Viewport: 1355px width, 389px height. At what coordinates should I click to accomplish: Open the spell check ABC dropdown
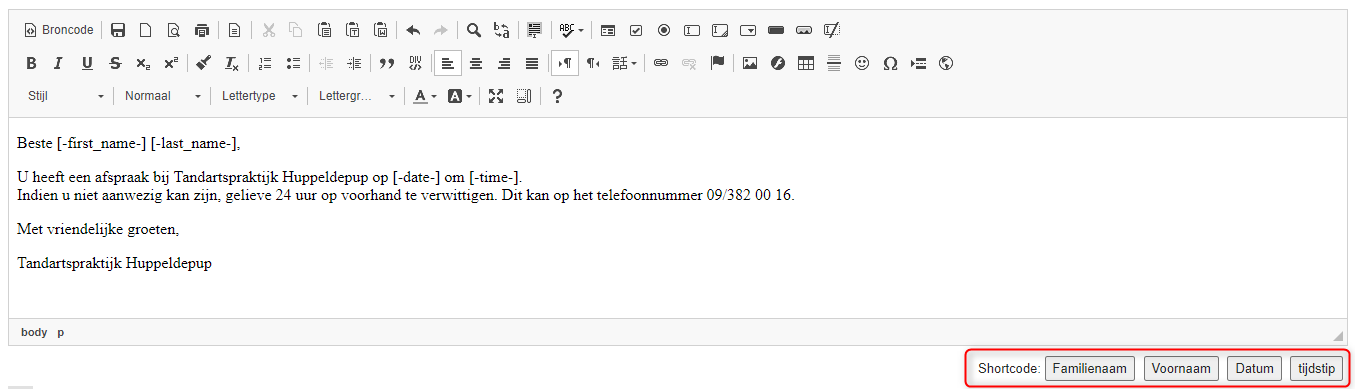(x=571, y=30)
